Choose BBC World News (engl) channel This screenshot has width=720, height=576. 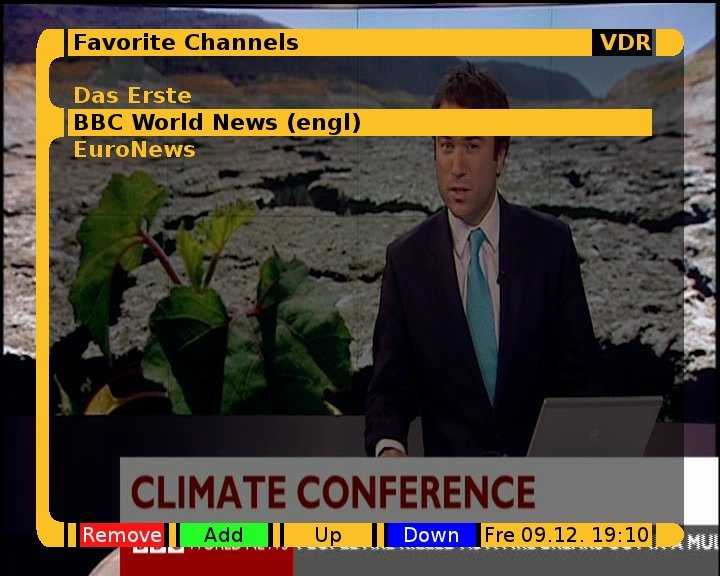click(x=216, y=123)
